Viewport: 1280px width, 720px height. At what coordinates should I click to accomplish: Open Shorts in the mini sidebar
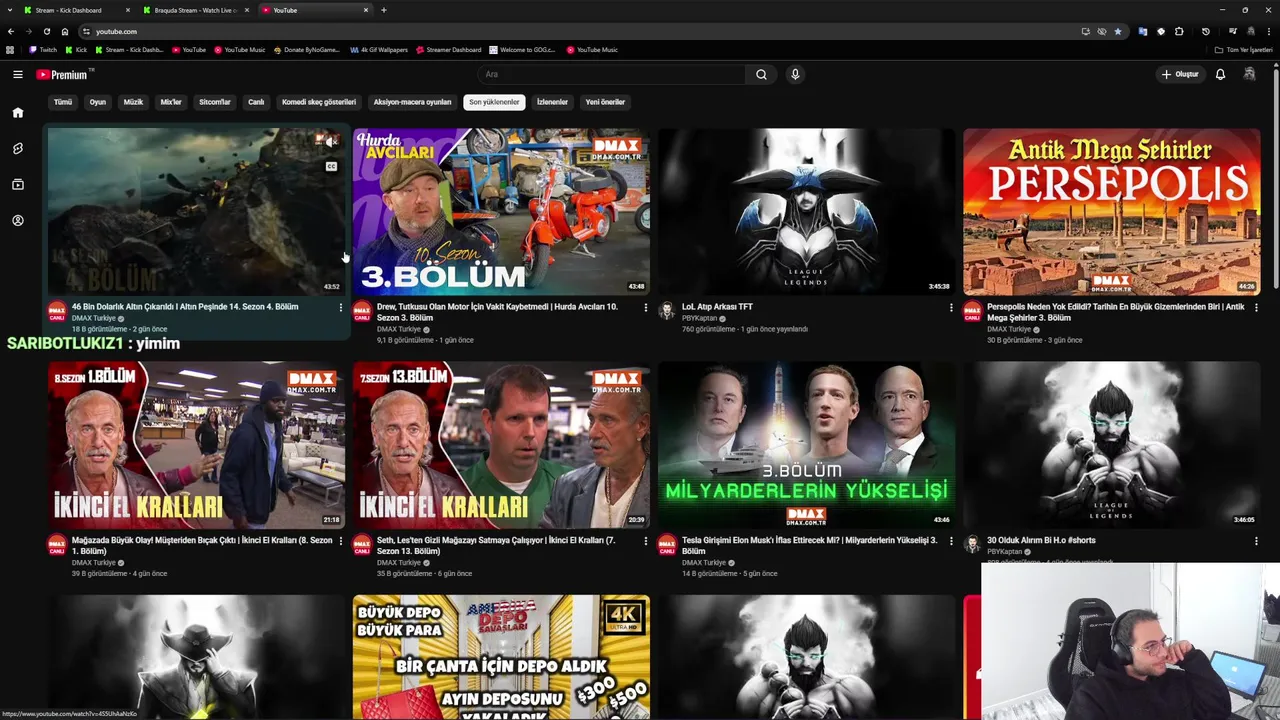click(17, 148)
